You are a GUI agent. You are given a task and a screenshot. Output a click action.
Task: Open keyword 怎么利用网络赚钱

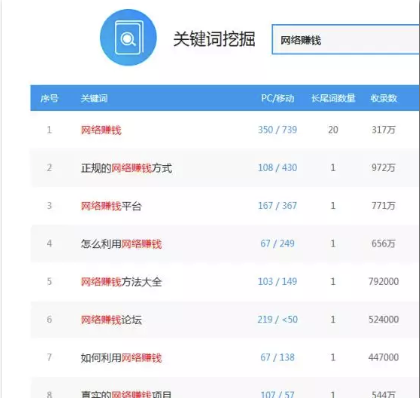121,244
